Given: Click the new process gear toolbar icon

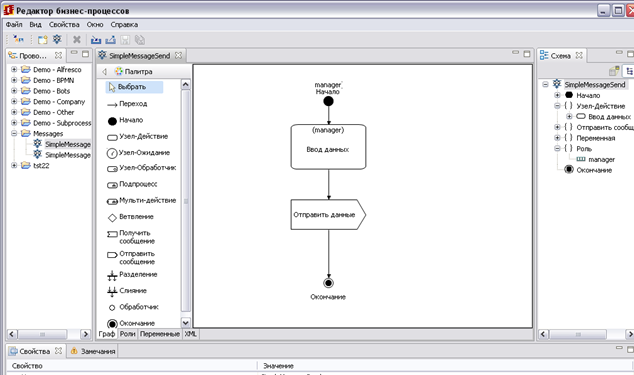Looking at the screenshot, I should [57, 39].
